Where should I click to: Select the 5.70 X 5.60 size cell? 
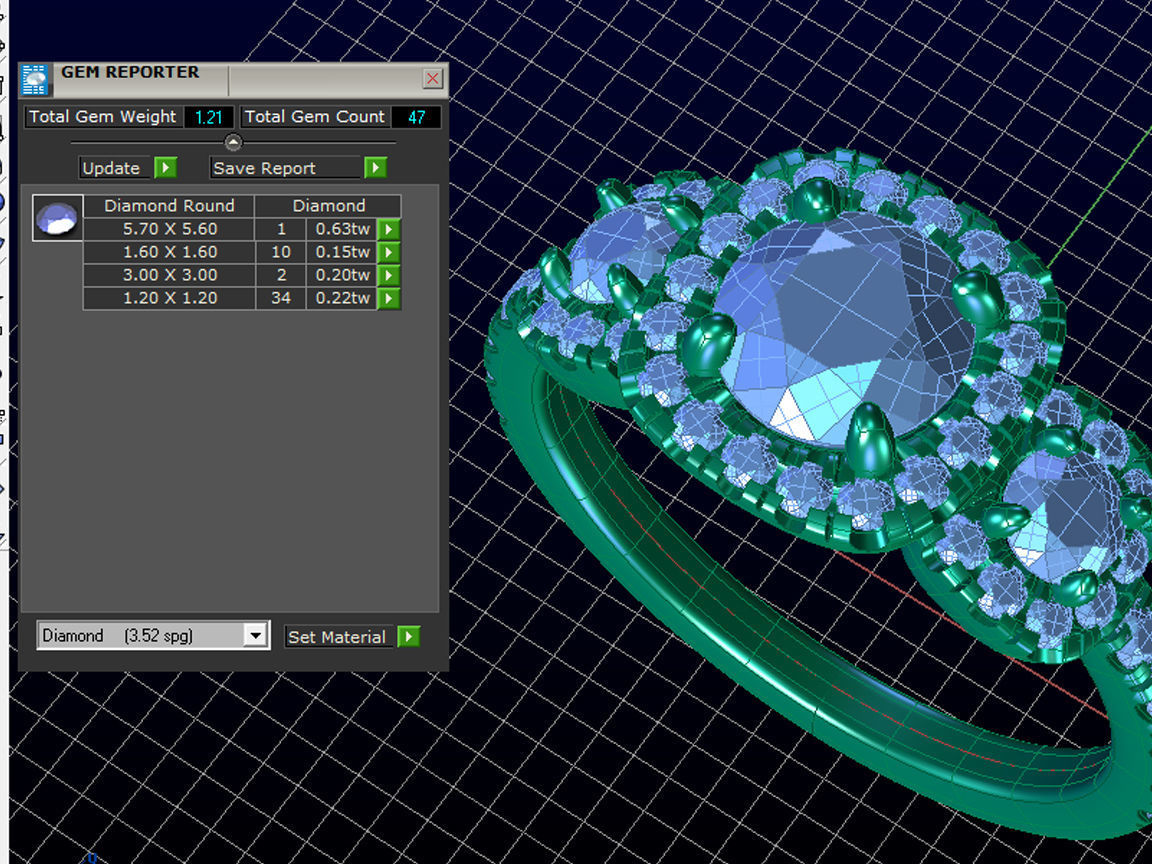coord(170,229)
